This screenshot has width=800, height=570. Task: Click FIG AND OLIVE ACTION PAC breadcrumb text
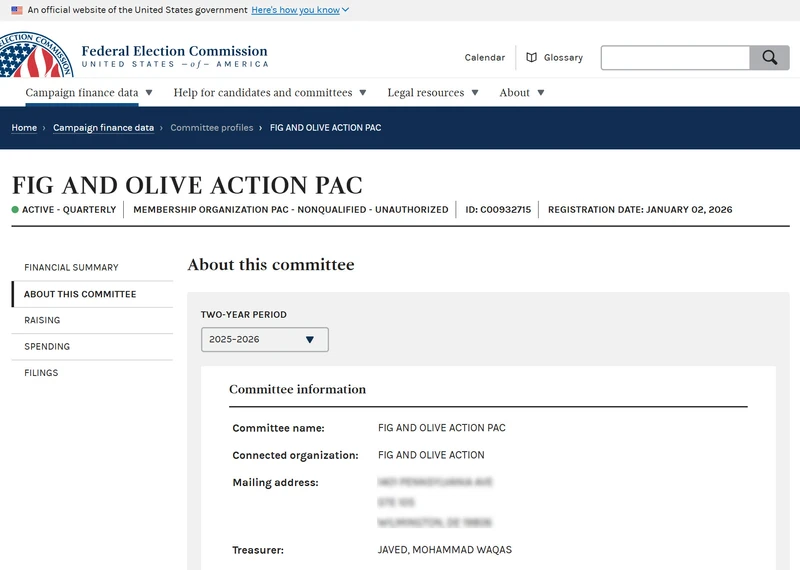[x=326, y=128]
